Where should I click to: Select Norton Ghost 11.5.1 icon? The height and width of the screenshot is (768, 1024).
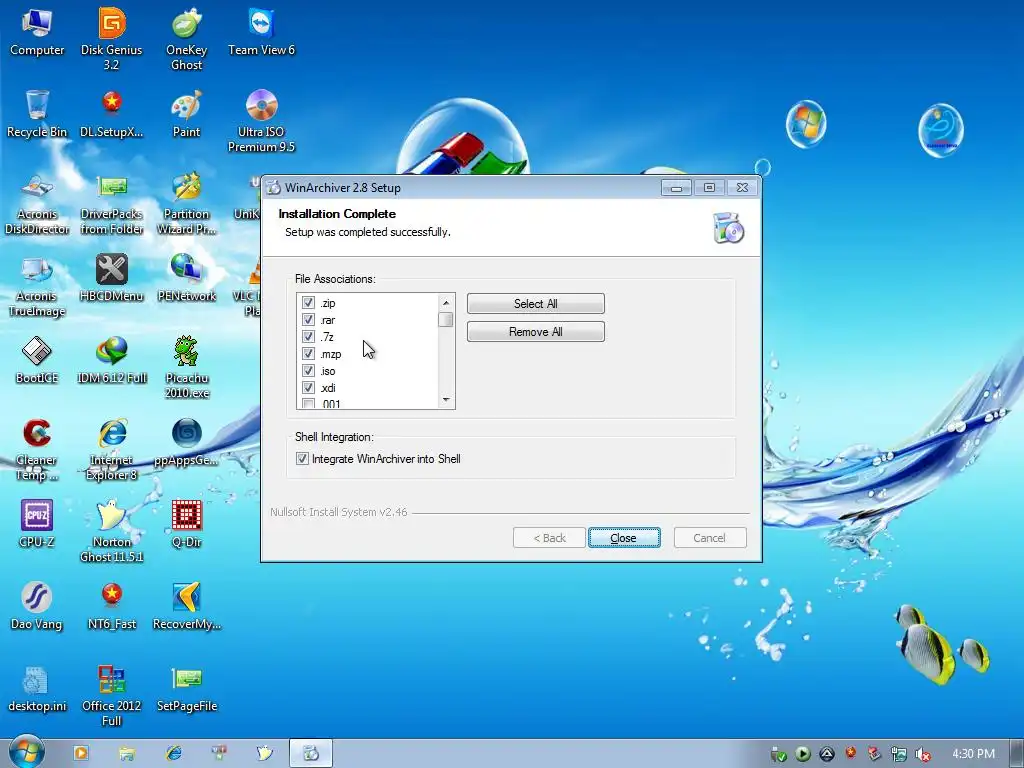[112, 531]
